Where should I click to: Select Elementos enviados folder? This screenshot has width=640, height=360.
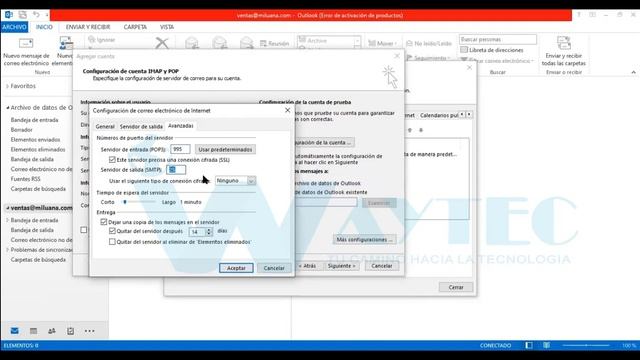click(36, 140)
